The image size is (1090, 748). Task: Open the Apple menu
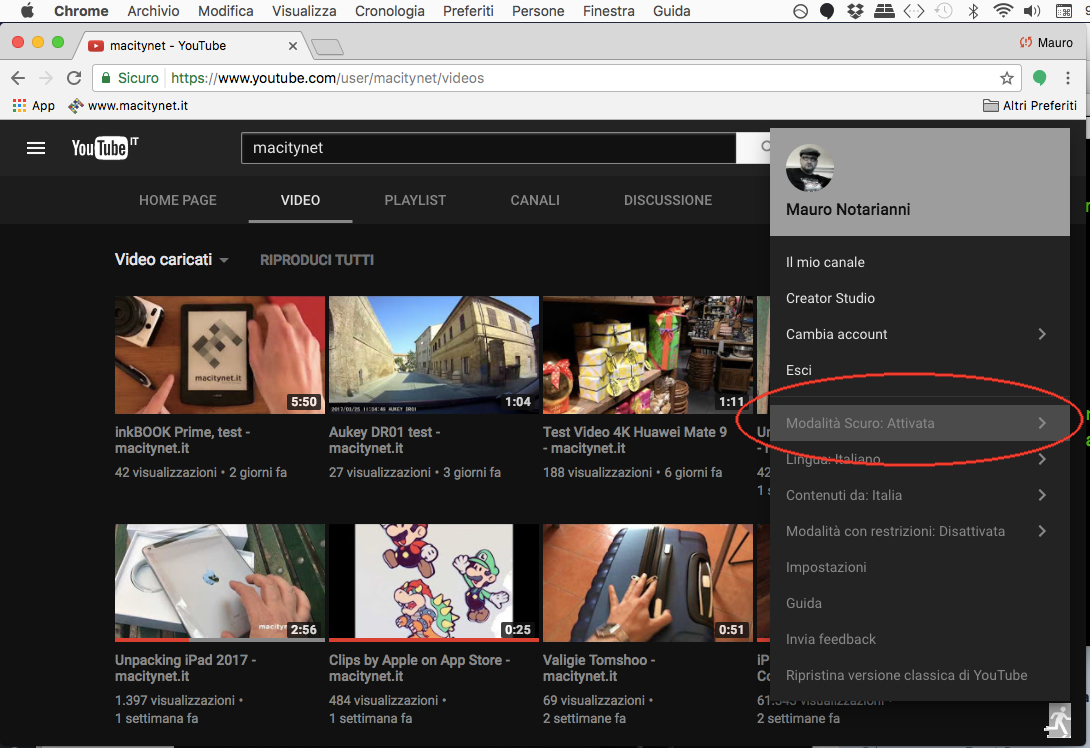(27, 11)
